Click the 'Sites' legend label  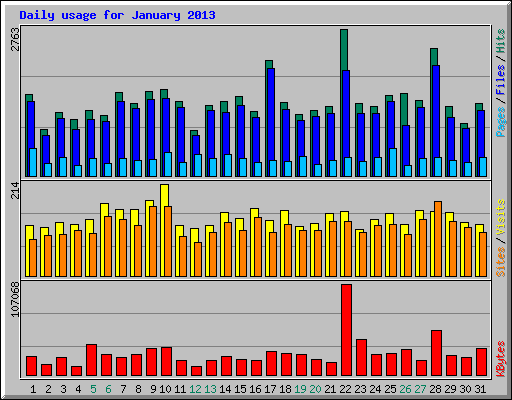[501, 262]
